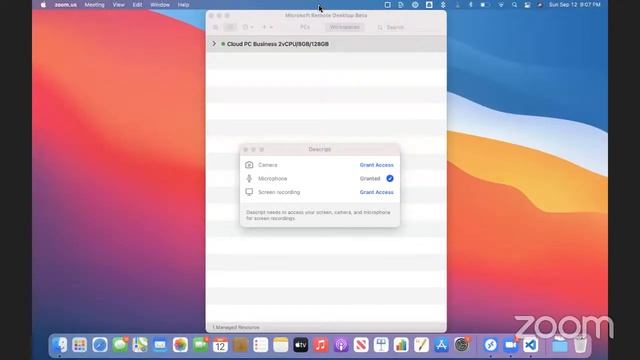Open Wi-Fi status in menu bar
640x360 pixels.
click(501, 5)
